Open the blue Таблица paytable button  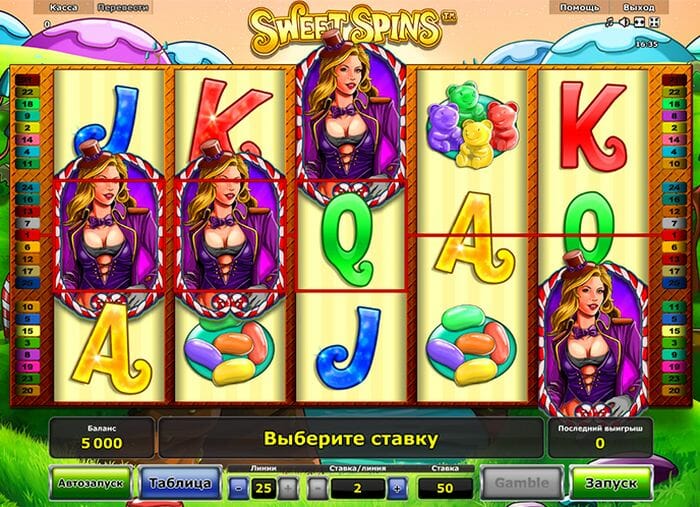(x=180, y=483)
